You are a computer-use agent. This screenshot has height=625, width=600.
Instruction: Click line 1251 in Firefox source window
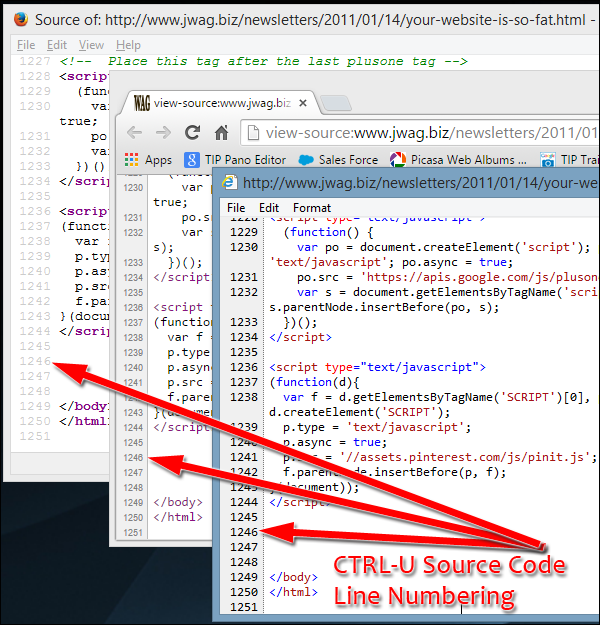[35, 436]
